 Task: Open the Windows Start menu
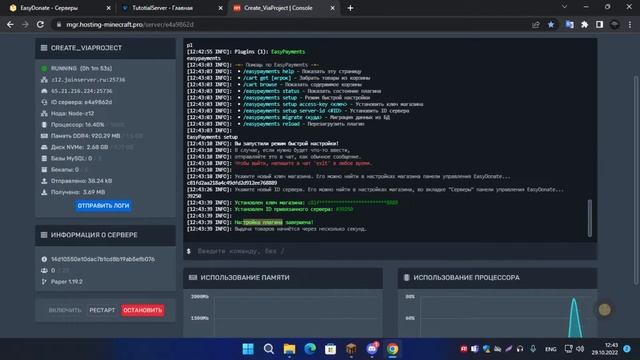tap(248, 349)
